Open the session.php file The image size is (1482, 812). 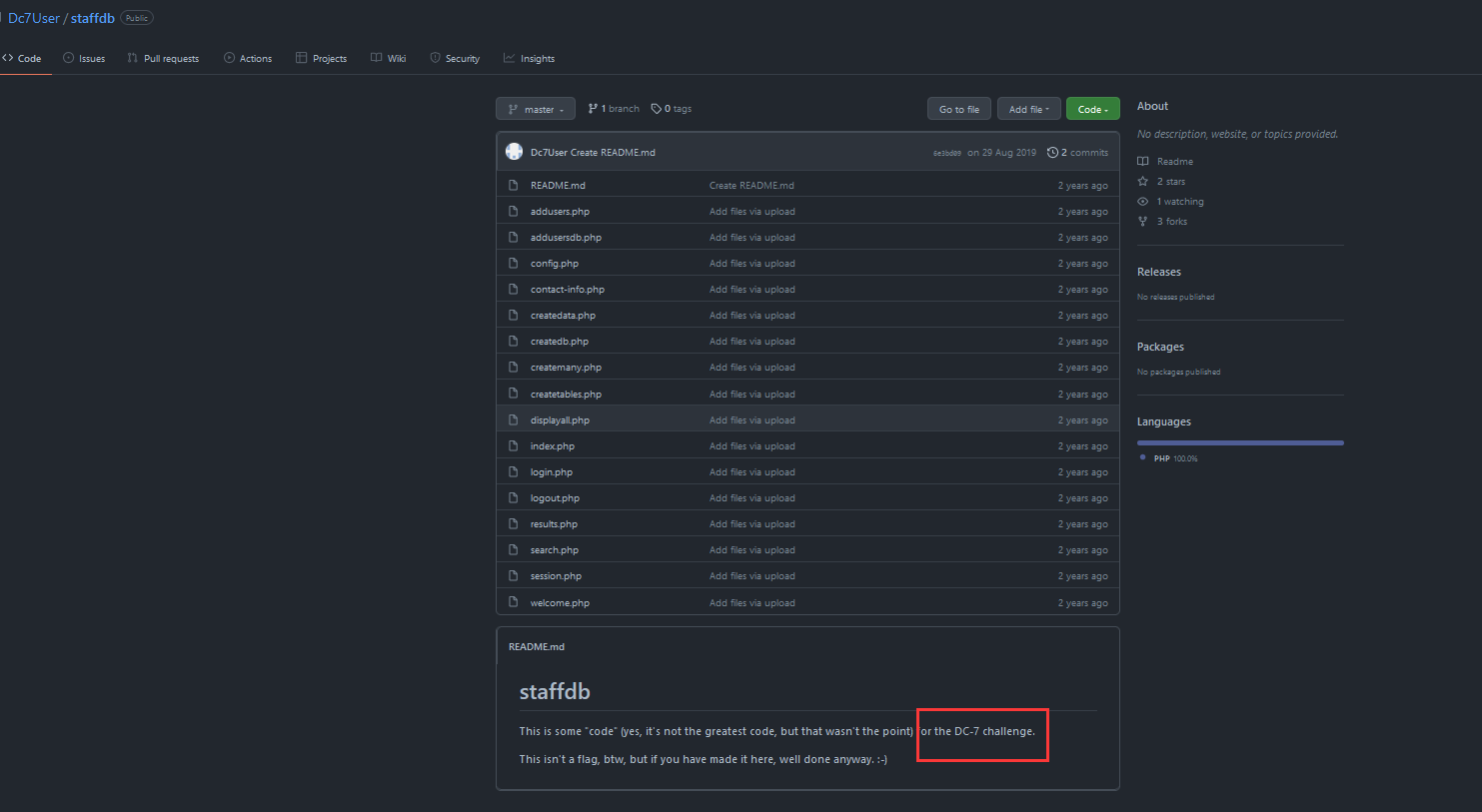(556, 576)
